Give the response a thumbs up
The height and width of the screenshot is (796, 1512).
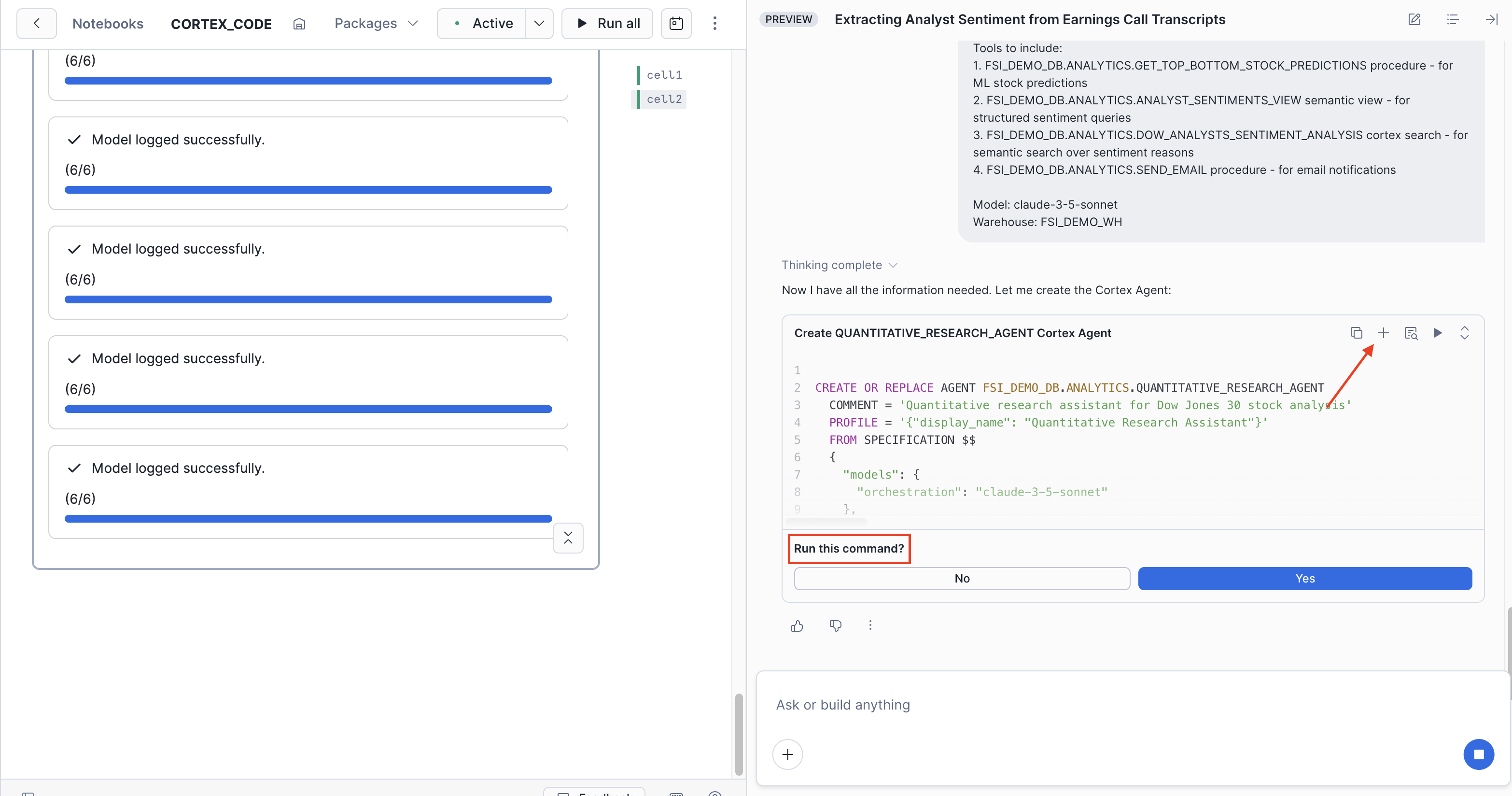(797, 625)
